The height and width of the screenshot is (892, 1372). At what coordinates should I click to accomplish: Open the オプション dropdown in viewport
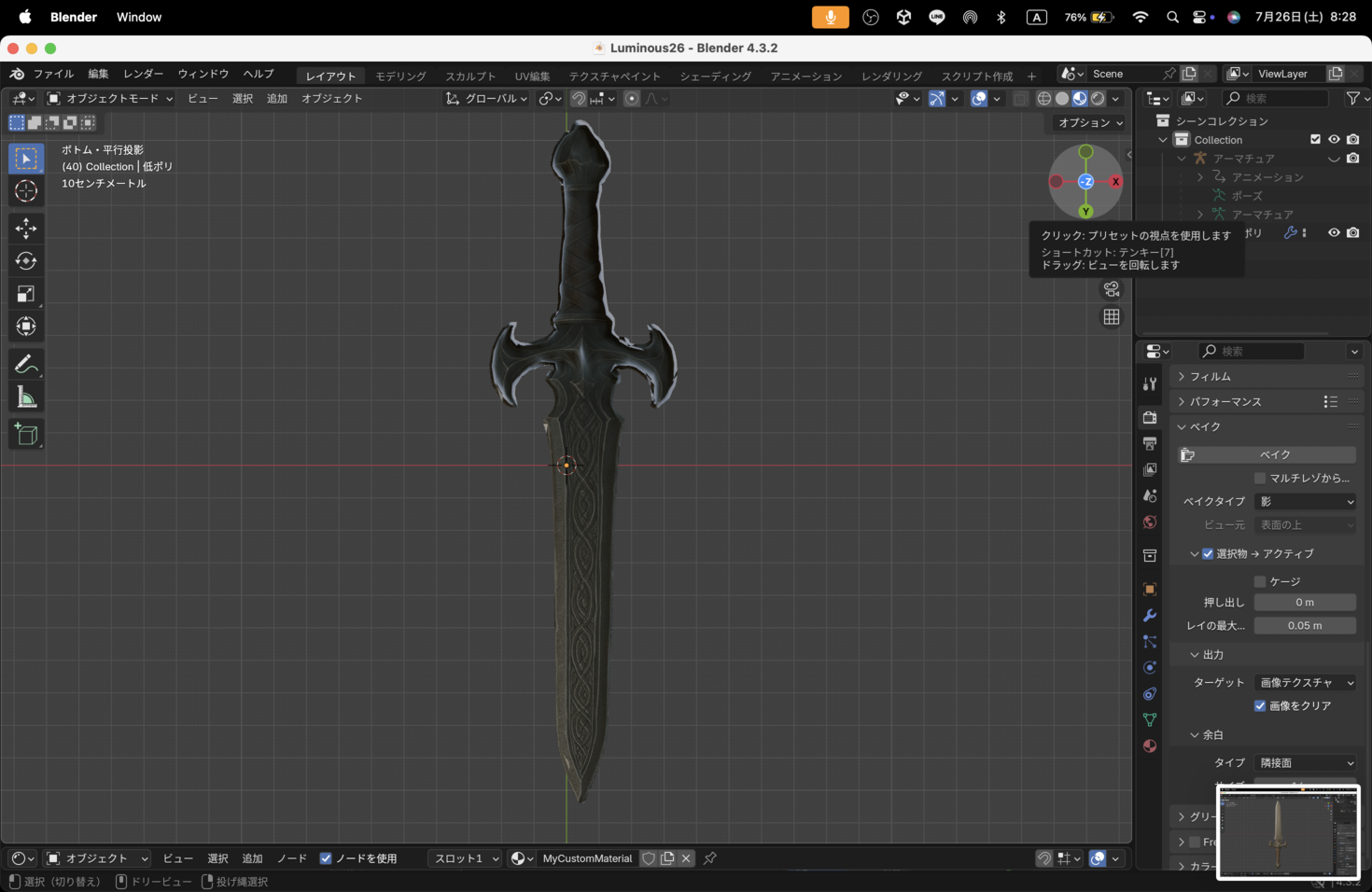[x=1089, y=122]
